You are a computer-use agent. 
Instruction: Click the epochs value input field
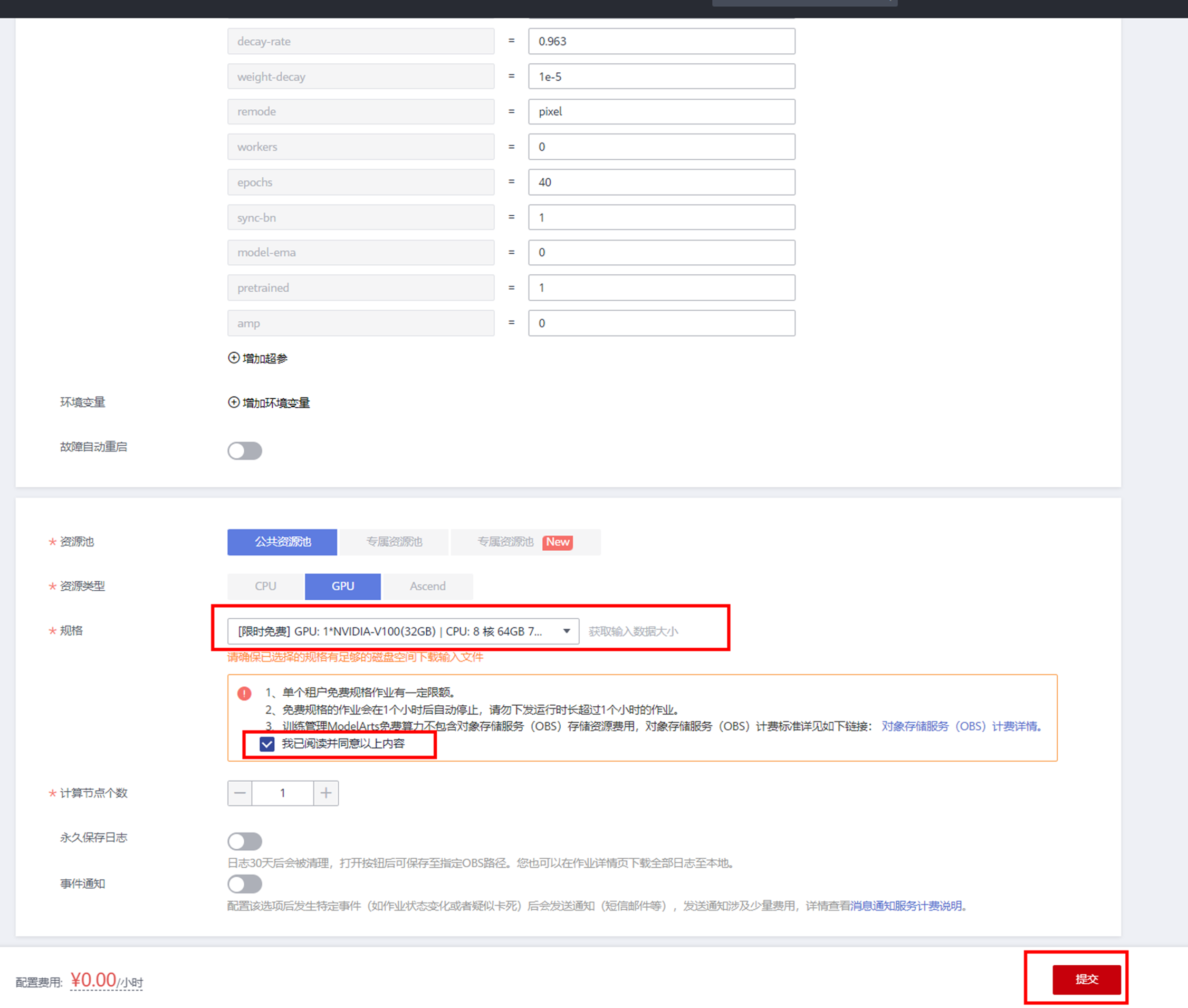coord(661,183)
